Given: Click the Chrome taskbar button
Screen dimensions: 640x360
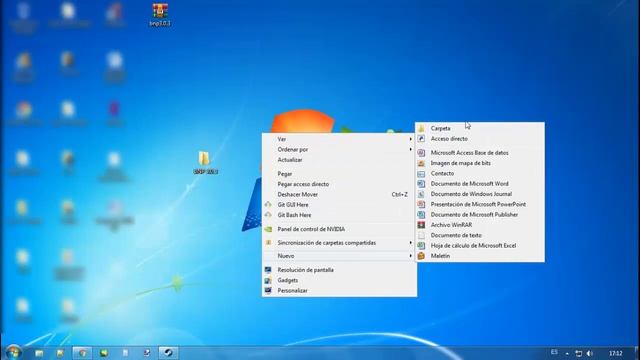Looking at the screenshot, I should coord(82,353).
